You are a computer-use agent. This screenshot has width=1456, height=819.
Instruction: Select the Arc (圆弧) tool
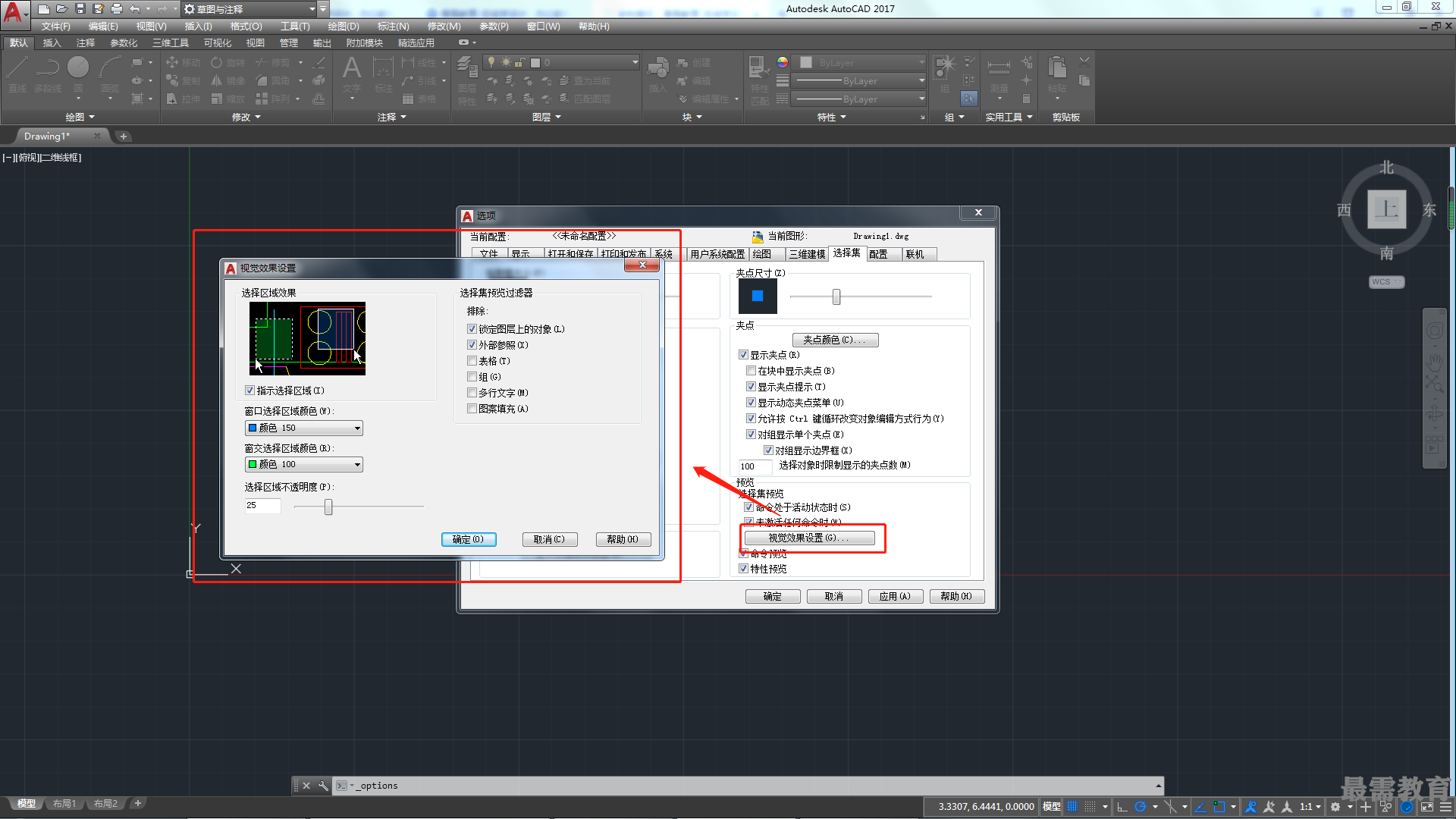pyautogui.click(x=110, y=74)
